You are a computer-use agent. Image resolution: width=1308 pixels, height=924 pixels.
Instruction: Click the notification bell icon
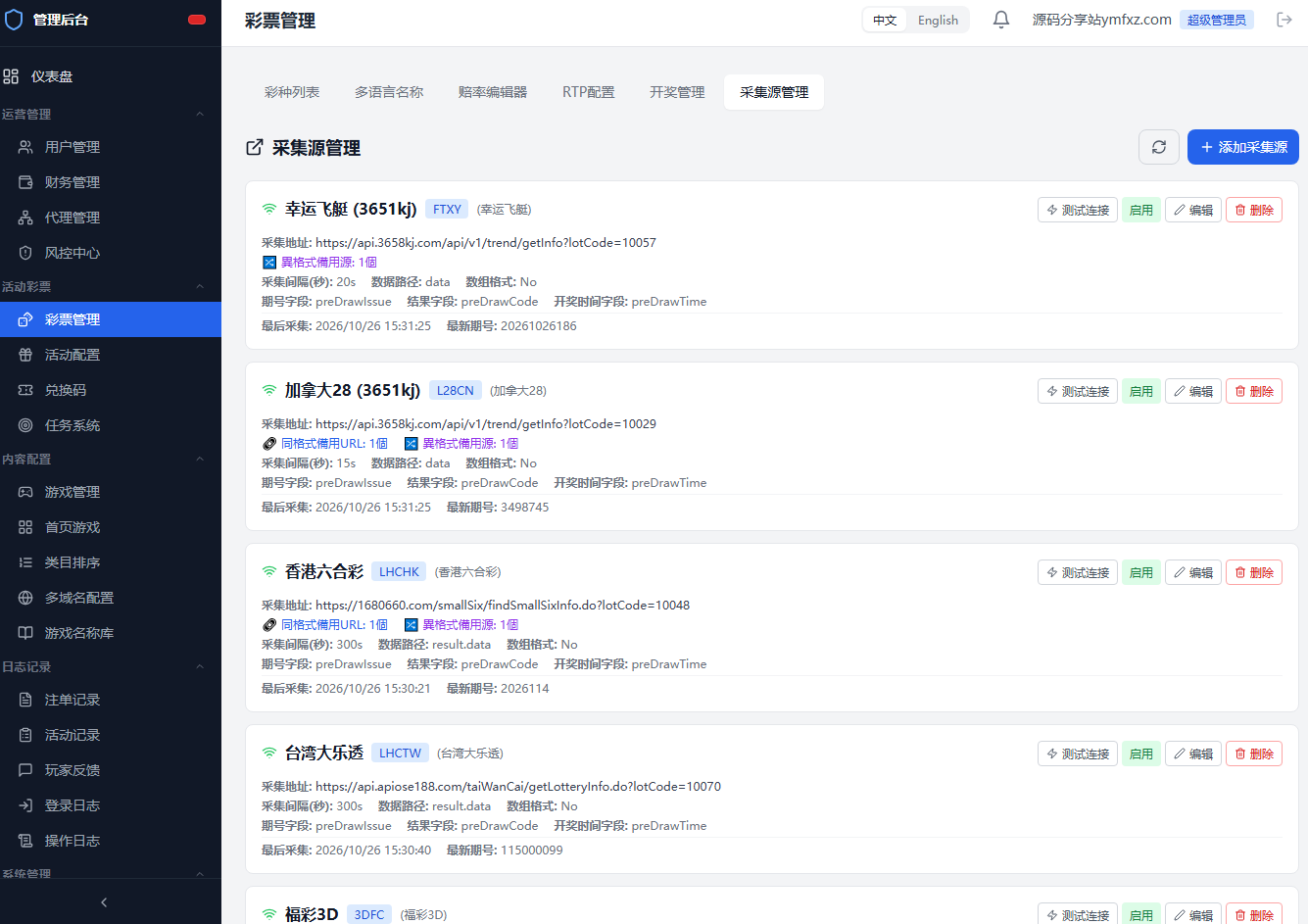tap(1001, 20)
